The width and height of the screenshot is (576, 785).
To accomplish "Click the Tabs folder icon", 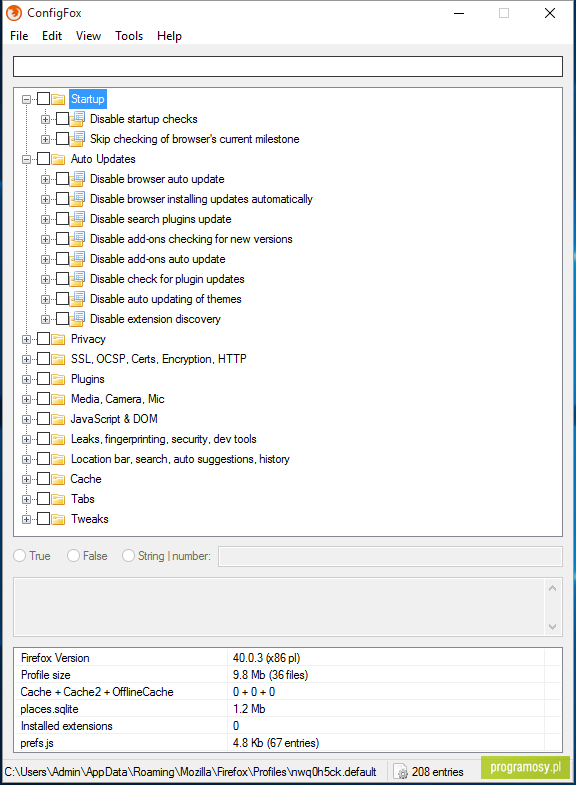I will (x=59, y=499).
